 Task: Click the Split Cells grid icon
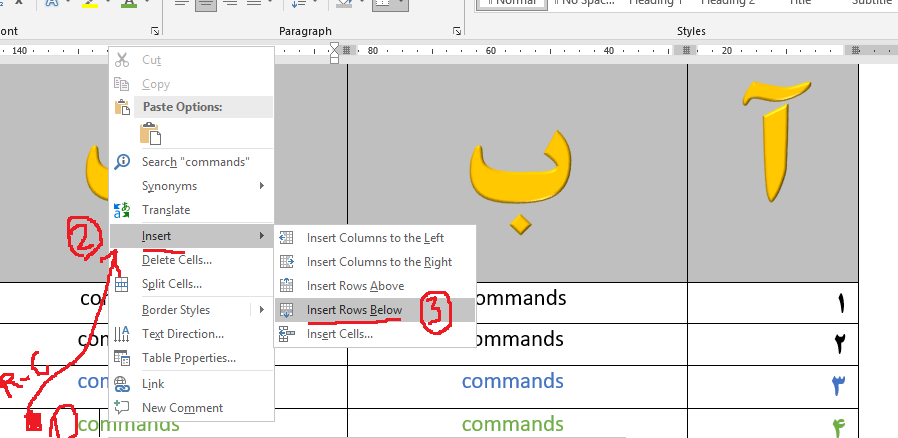click(122, 284)
